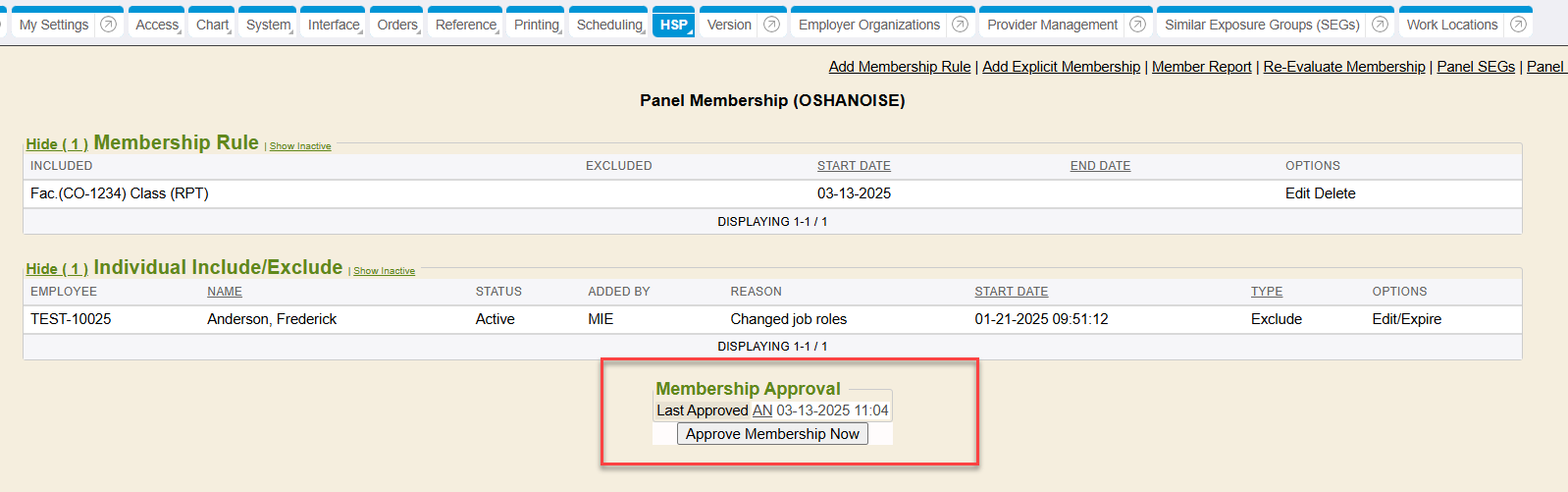Click Approve Membership Now button
The image size is (1568, 492).
click(x=772, y=434)
